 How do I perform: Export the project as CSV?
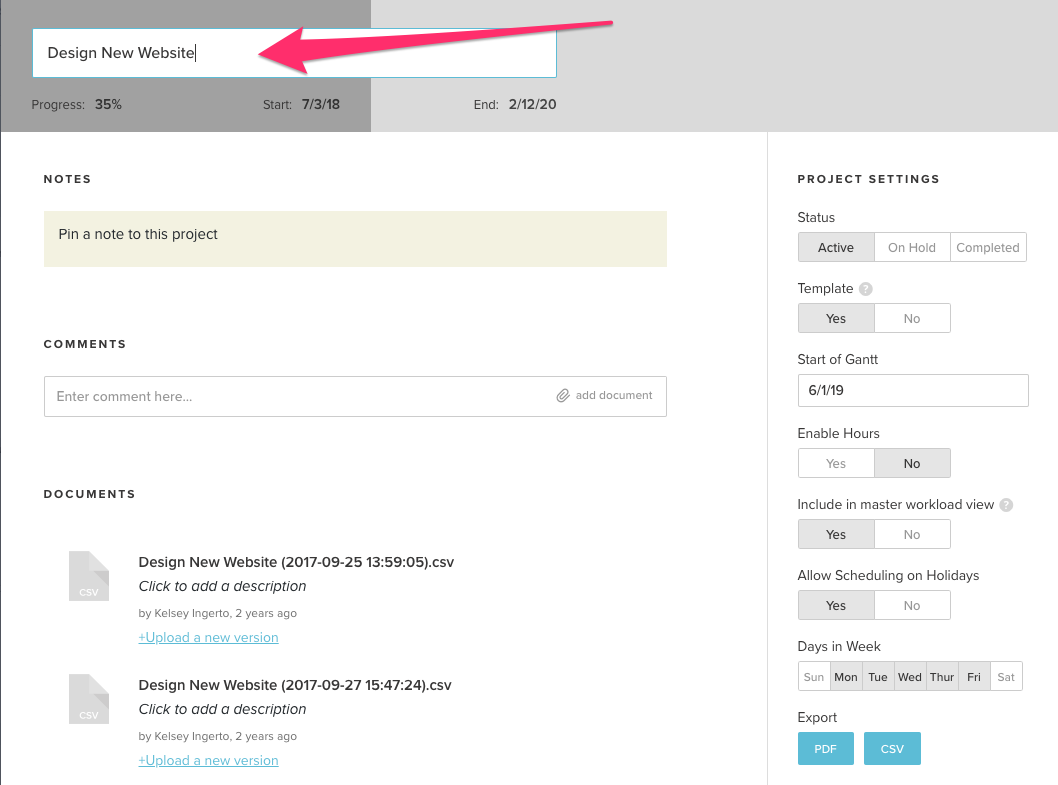click(892, 748)
